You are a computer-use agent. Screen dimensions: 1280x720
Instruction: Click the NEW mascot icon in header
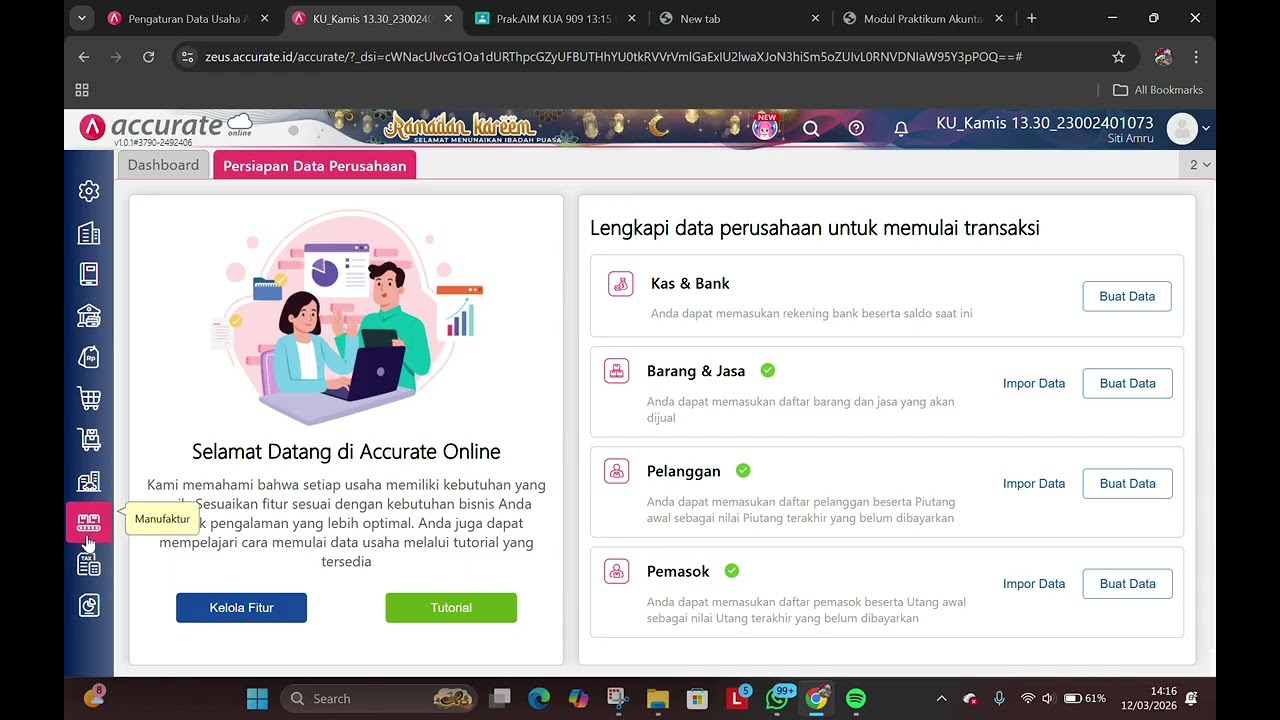pyautogui.click(x=766, y=127)
